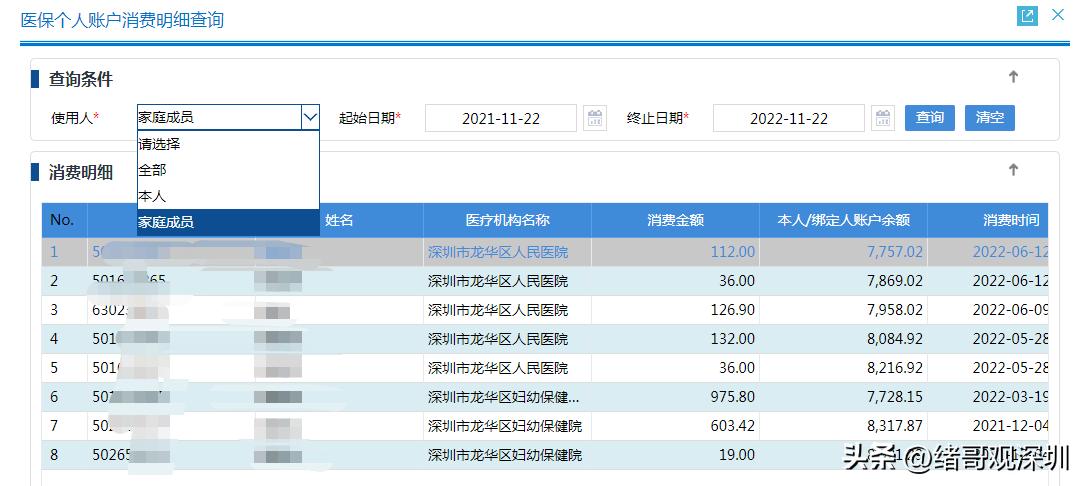Image resolution: width=1085 pixels, height=486 pixels.
Task: Select the amount 112.00 in row 1
Action: [733, 252]
